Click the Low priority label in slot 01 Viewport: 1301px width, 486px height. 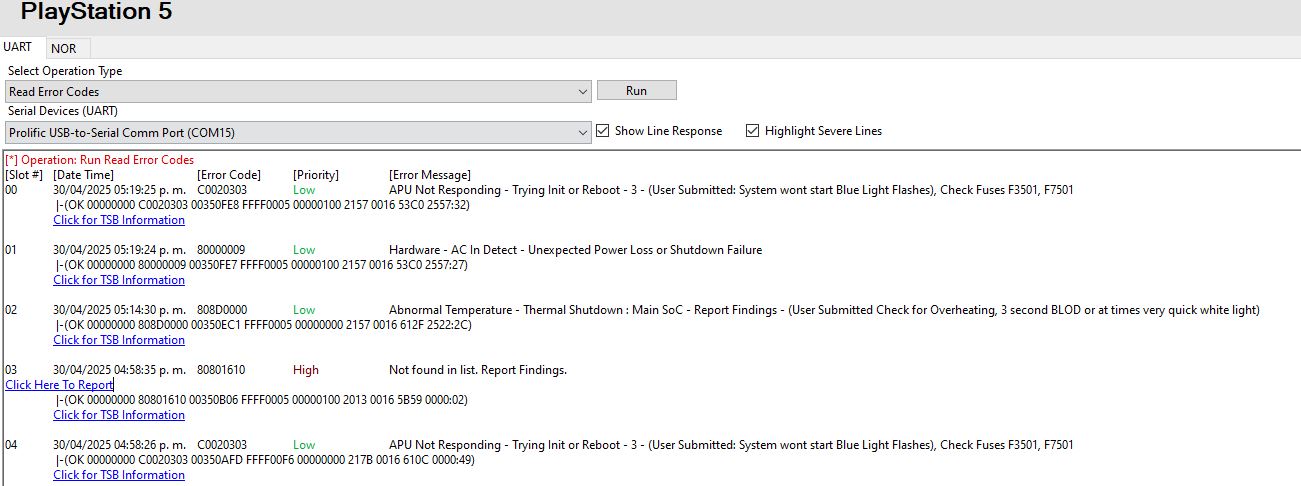click(x=304, y=250)
